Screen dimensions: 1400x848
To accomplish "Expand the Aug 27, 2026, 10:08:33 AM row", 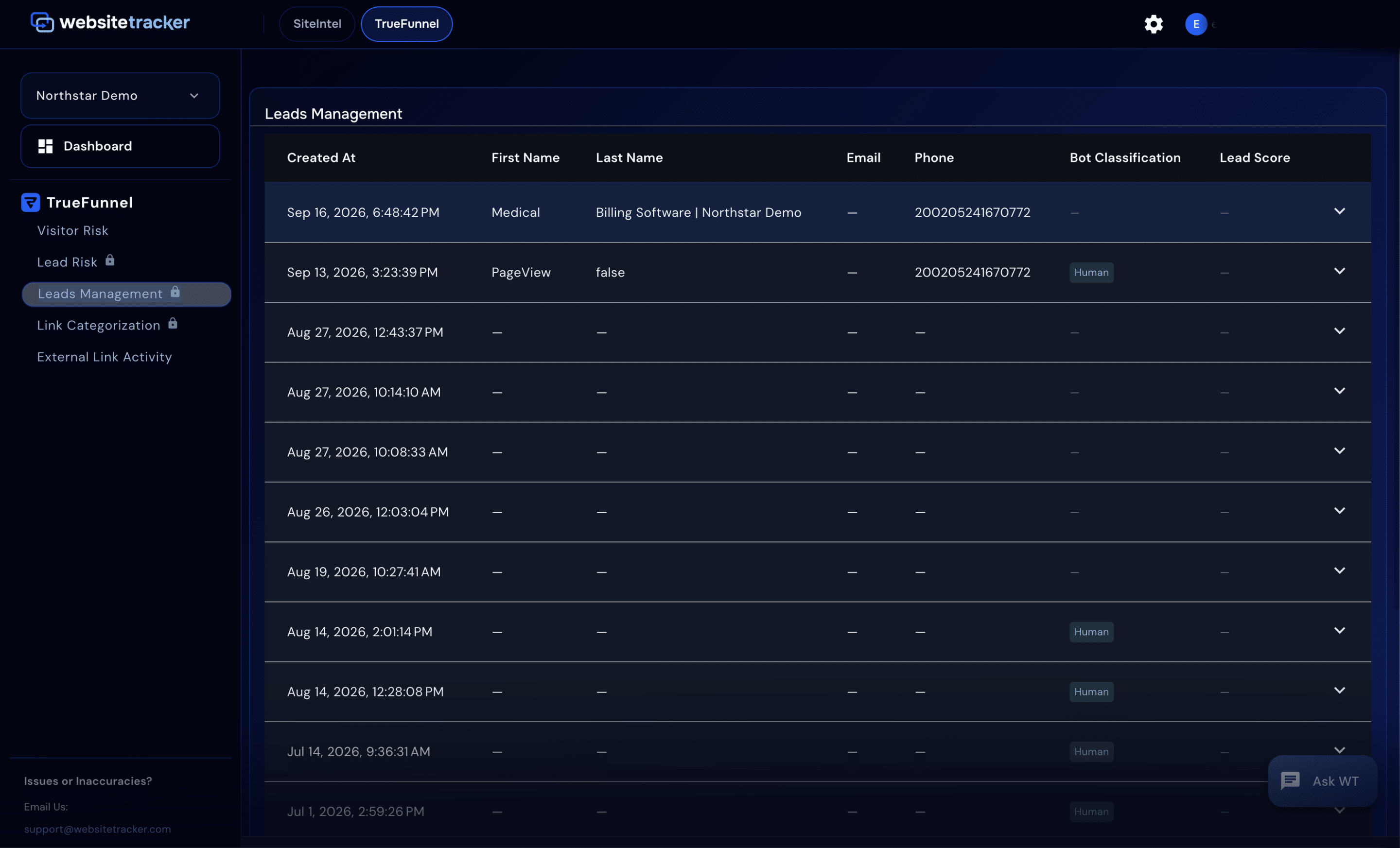I will pos(1339,451).
